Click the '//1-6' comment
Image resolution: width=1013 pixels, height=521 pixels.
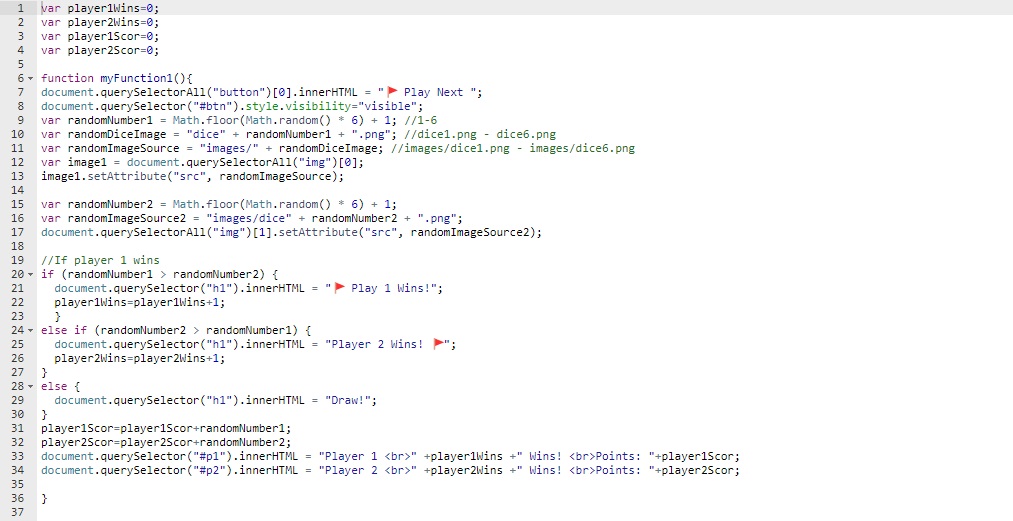point(421,120)
